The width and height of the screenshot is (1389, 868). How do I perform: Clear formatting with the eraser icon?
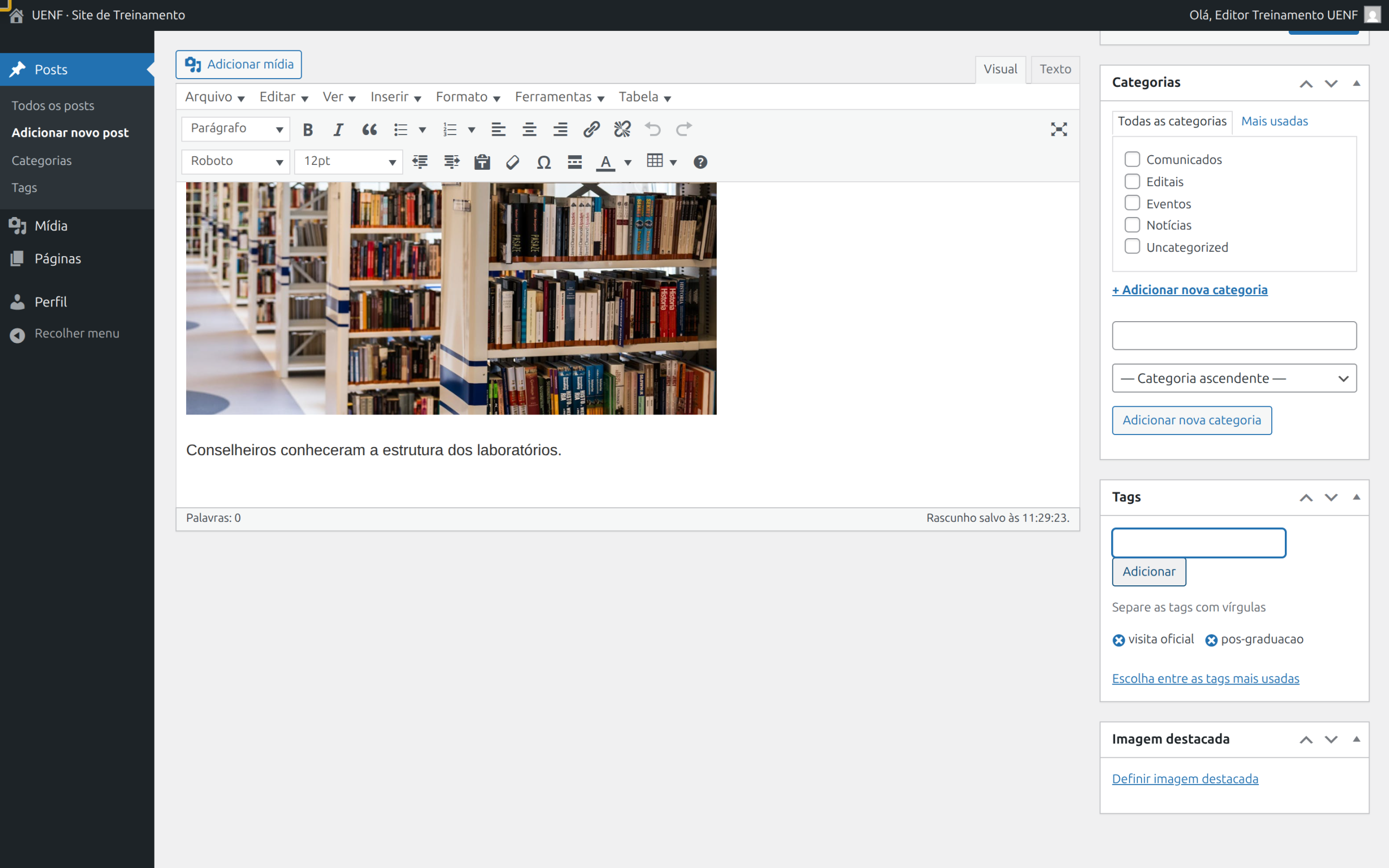pyautogui.click(x=513, y=162)
